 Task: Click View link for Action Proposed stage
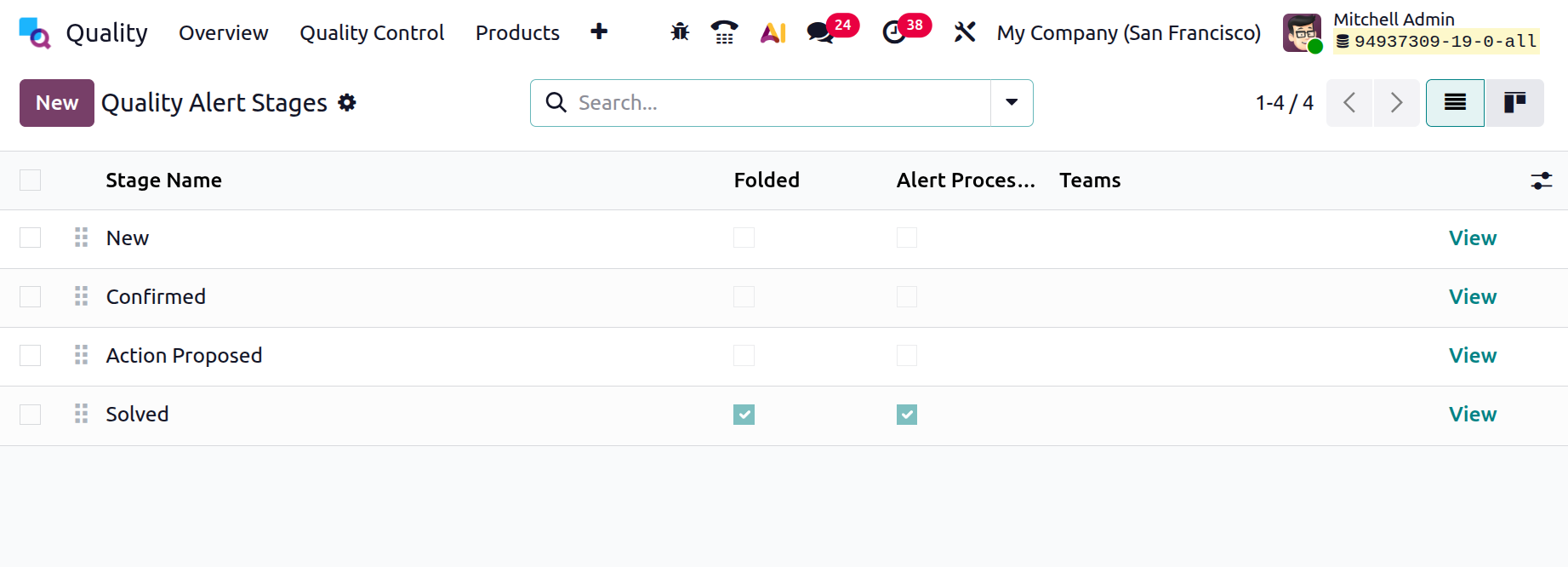point(1472,356)
